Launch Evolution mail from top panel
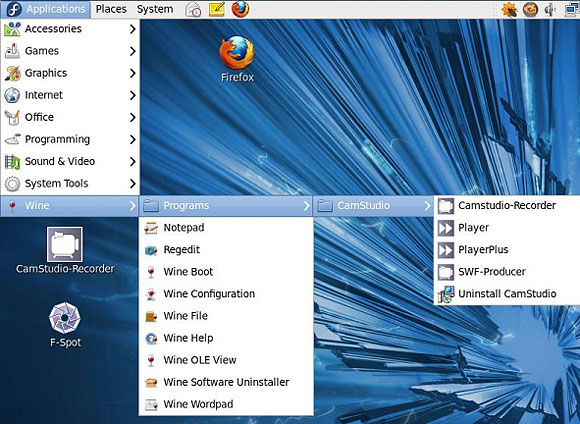Image resolution: width=580 pixels, height=424 pixels. [x=193, y=9]
